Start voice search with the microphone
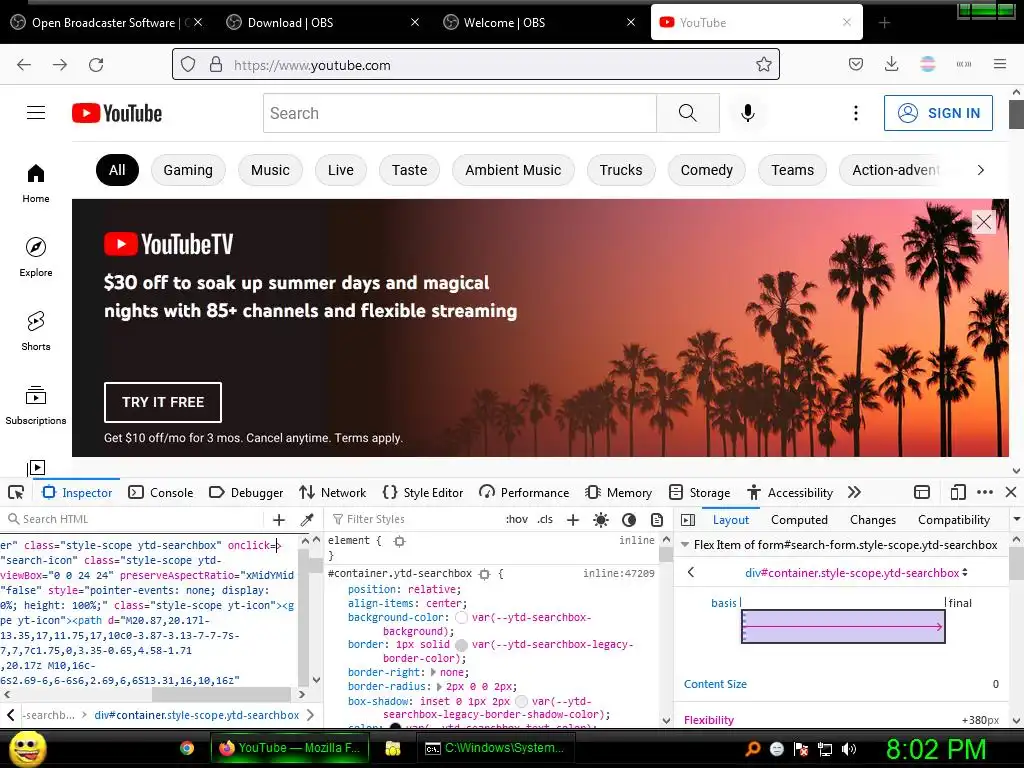Image resolution: width=1024 pixels, height=768 pixels. tap(748, 113)
